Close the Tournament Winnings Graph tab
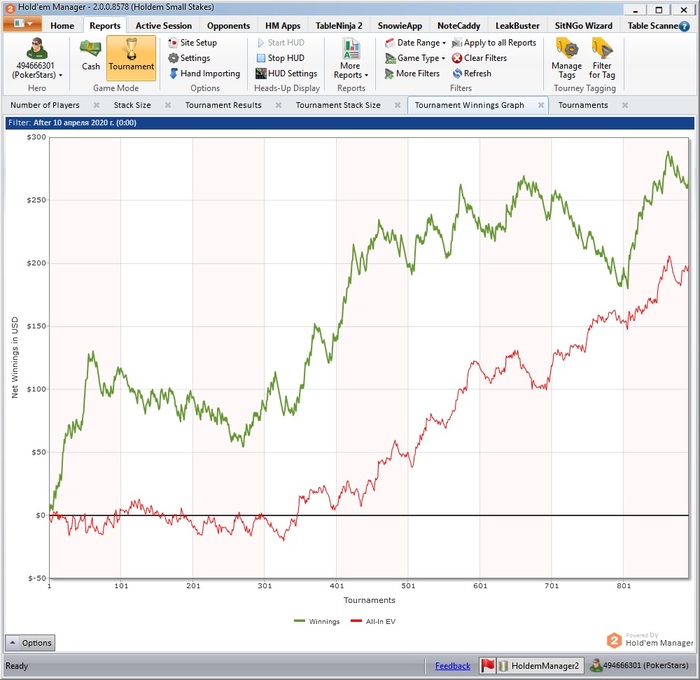Viewport: 700px width, 680px height. click(x=541, y=105)
